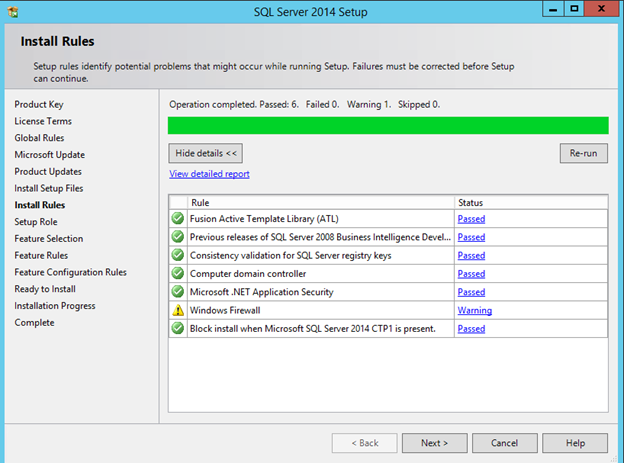The width and height of the screenshot is (624, 463).
Task: Select Install Setup Files step
Action: (49, 188)
